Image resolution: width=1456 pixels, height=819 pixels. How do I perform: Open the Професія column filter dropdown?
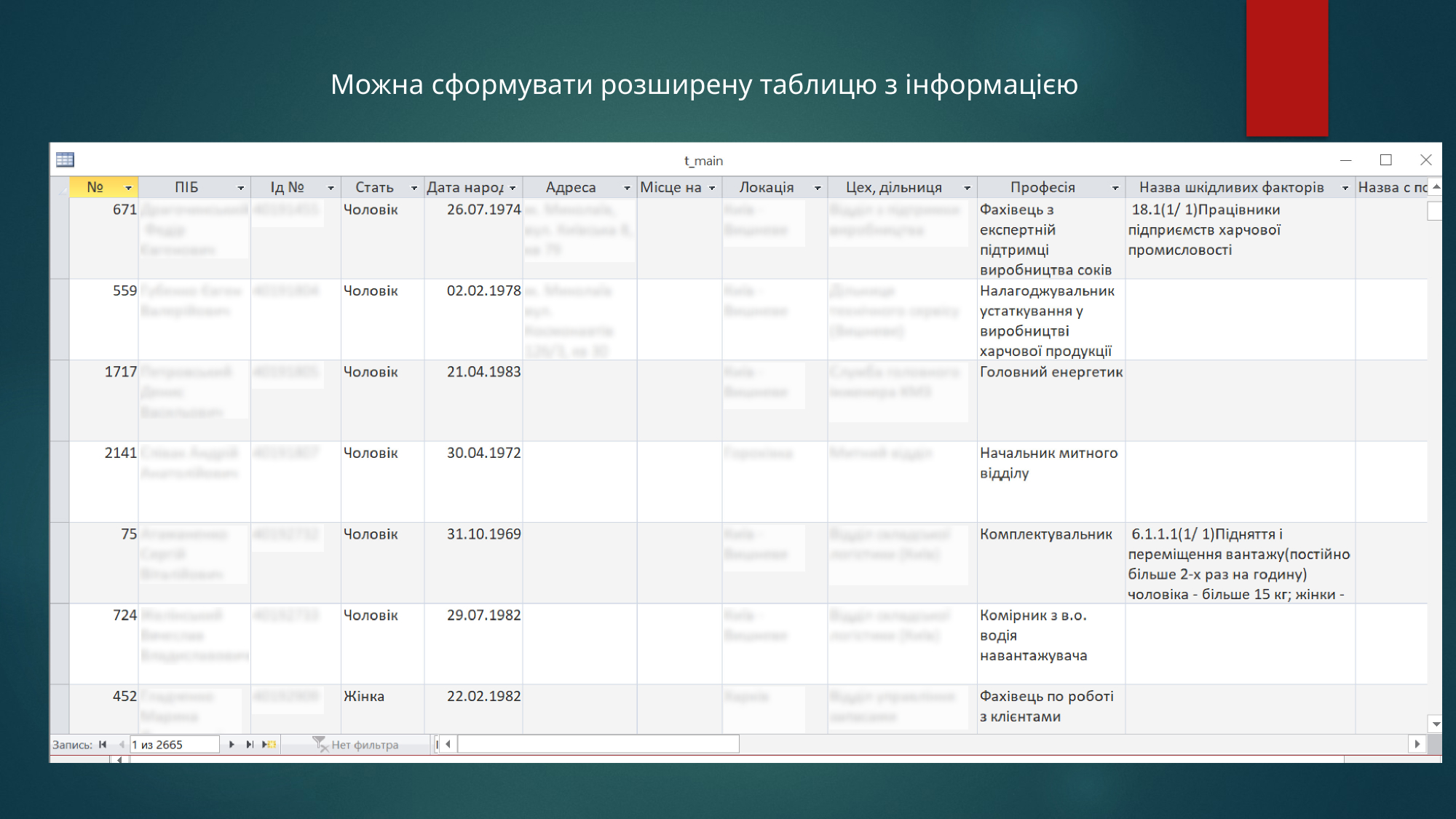pyautogui.click(x=1115, y=188)
